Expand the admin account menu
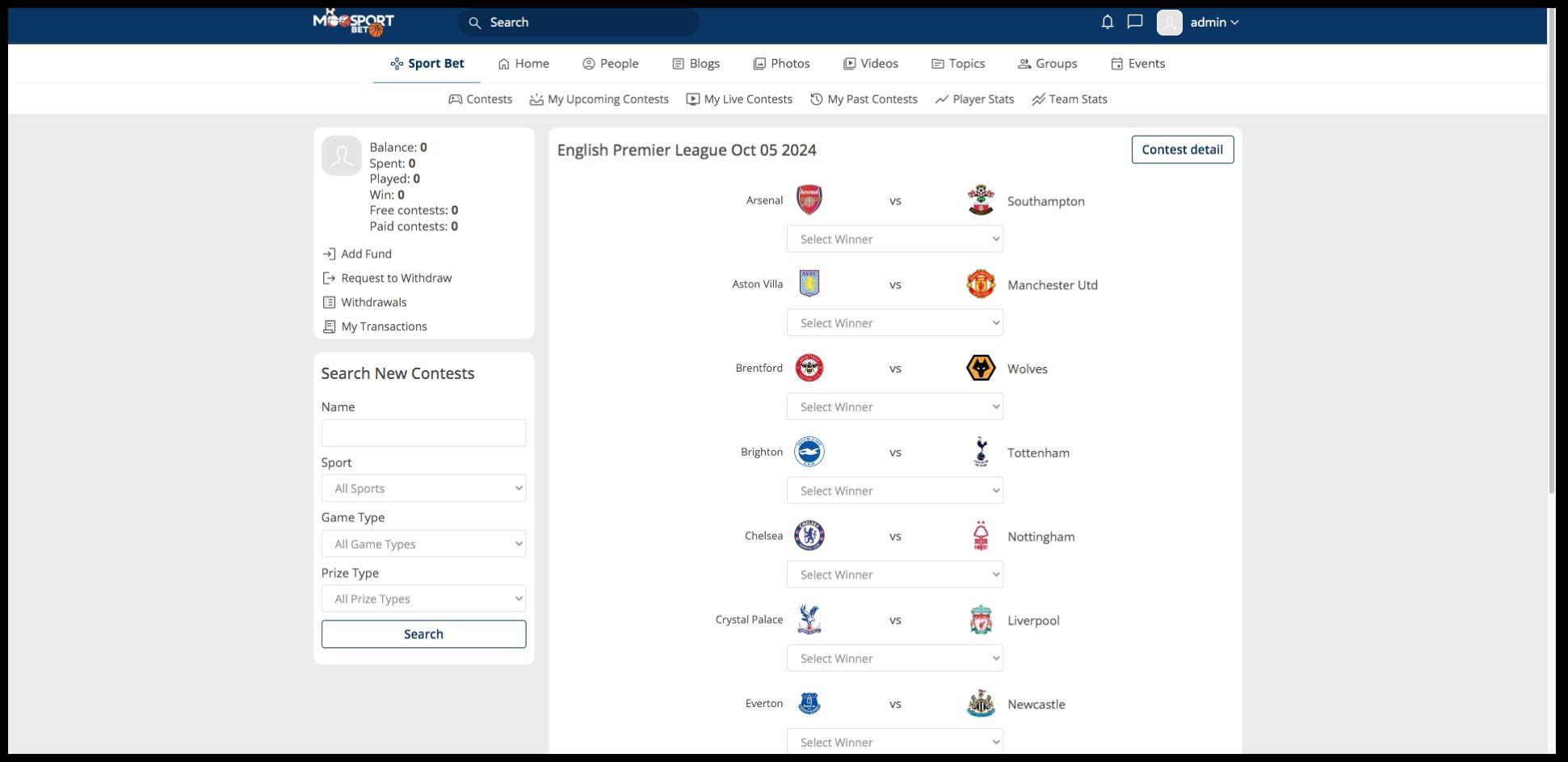This screenshot has height=762, width=1568. tap(1213, 23)
